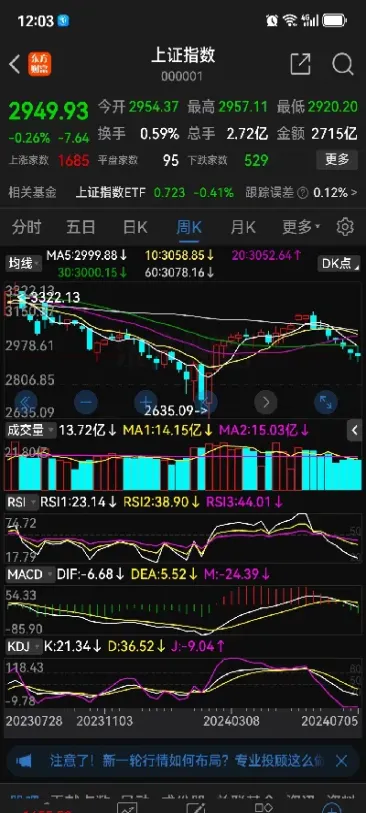Open chart settings gear icon
Image resolution: width=366 pixels, height=813 pixels.
[345, 227]
